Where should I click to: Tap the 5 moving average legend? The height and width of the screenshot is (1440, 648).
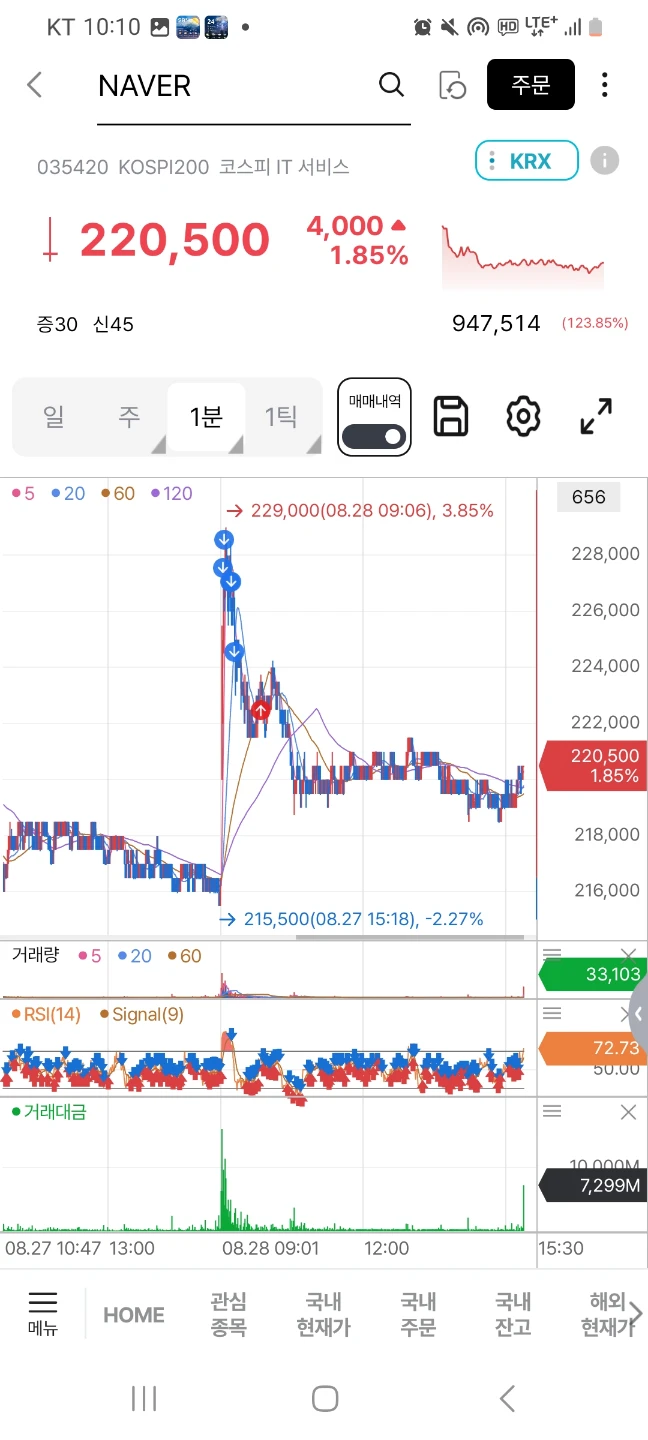coord(24,494)
